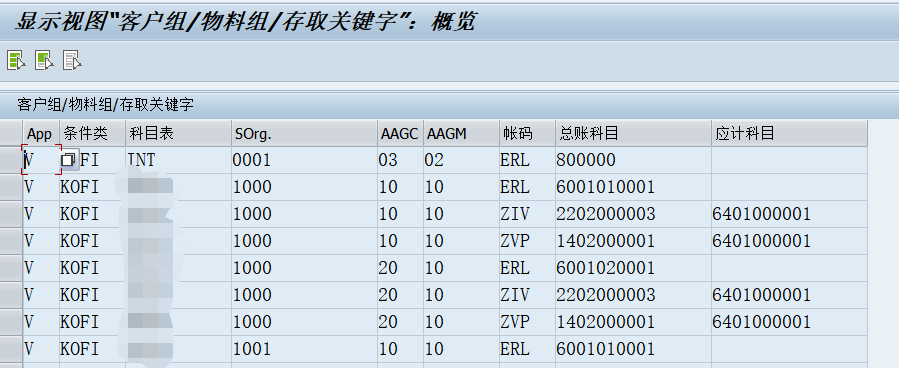Click the SOrg. cell with 0001
Screen dimensions: 899x368
304,160
